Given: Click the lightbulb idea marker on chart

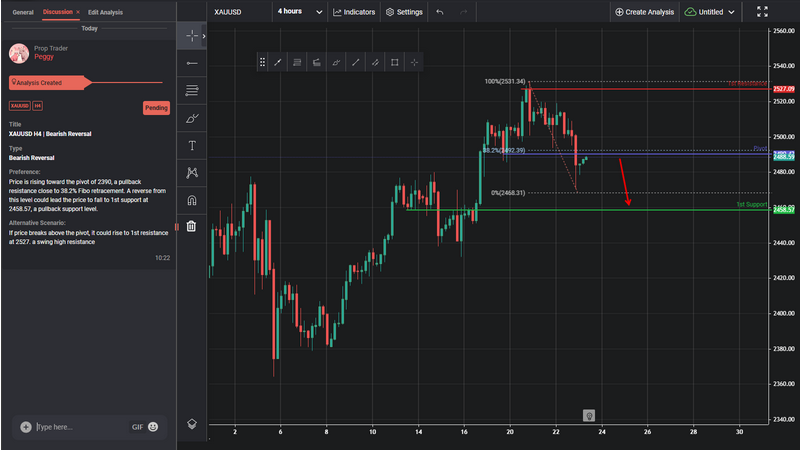Looking at the screenshot, I should [x=589, y=415].
